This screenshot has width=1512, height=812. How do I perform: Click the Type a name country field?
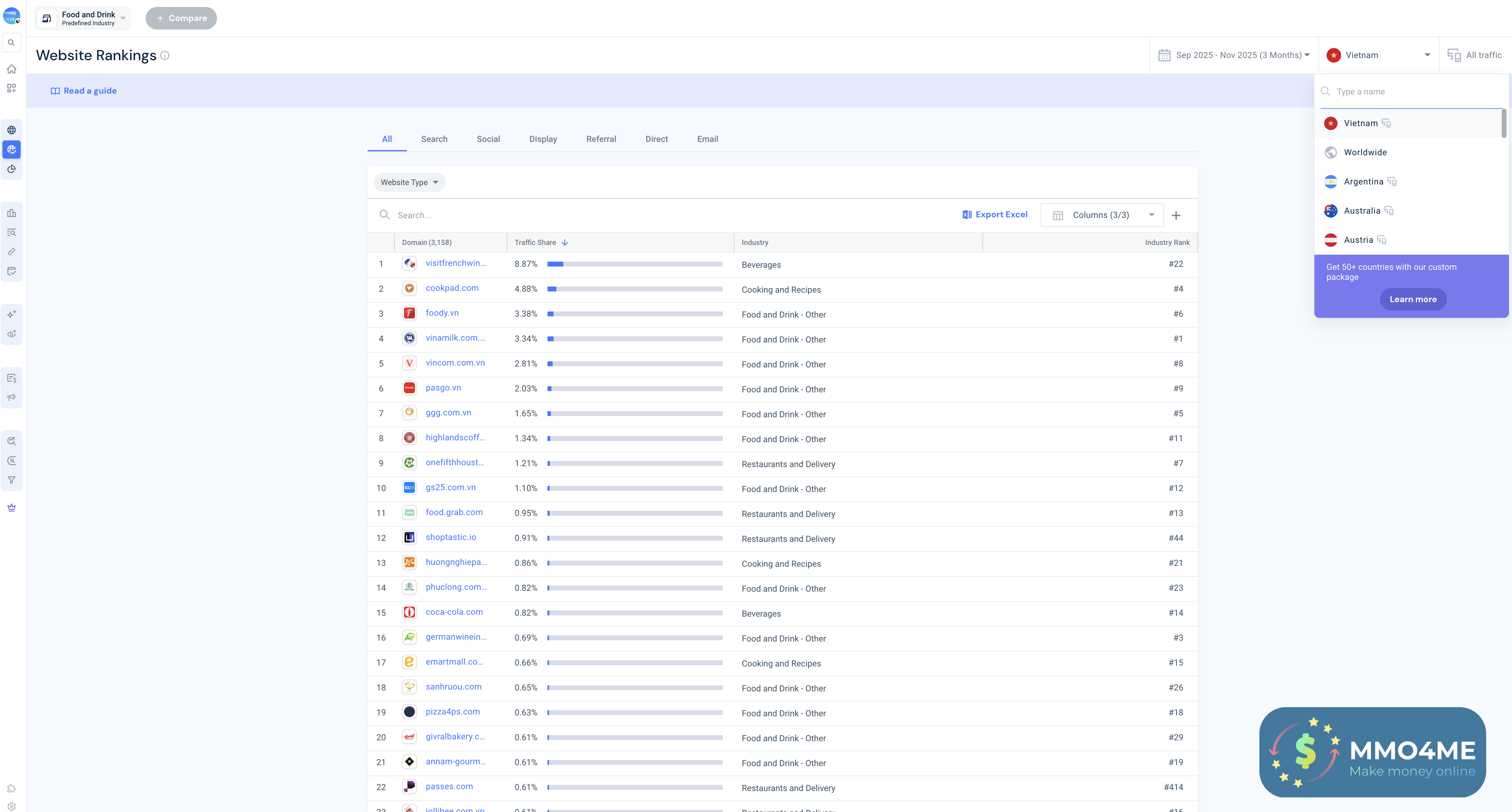point(1414,91)
